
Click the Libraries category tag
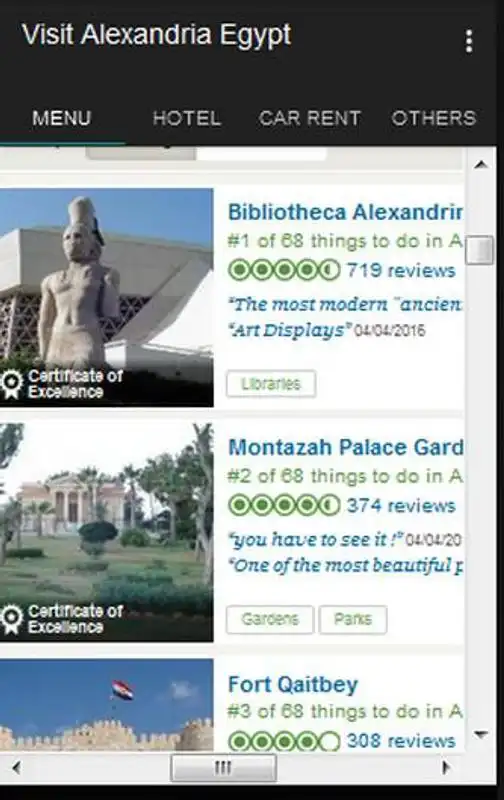click(271, 384)
